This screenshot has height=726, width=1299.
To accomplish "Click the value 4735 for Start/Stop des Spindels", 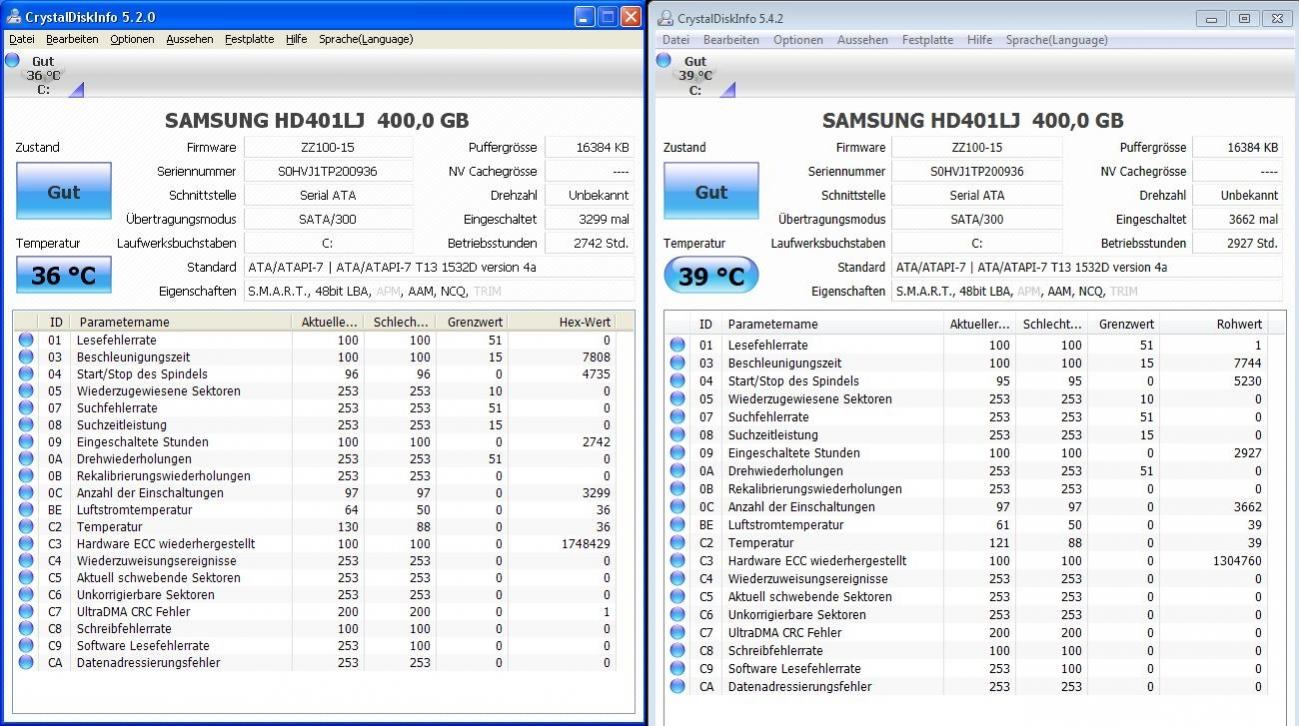I will [x=595, y=374].
